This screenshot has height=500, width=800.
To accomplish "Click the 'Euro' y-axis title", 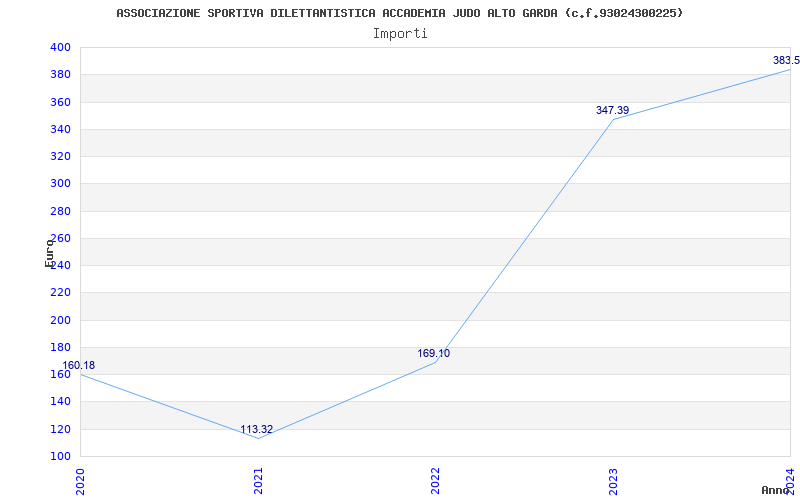I will tap(49, 253).
